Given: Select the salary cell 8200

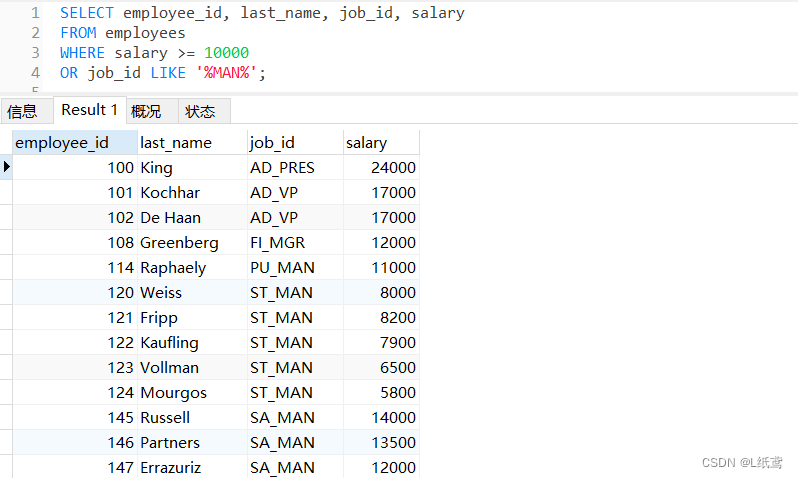Looking at the screenshot, I should (381, 317).
